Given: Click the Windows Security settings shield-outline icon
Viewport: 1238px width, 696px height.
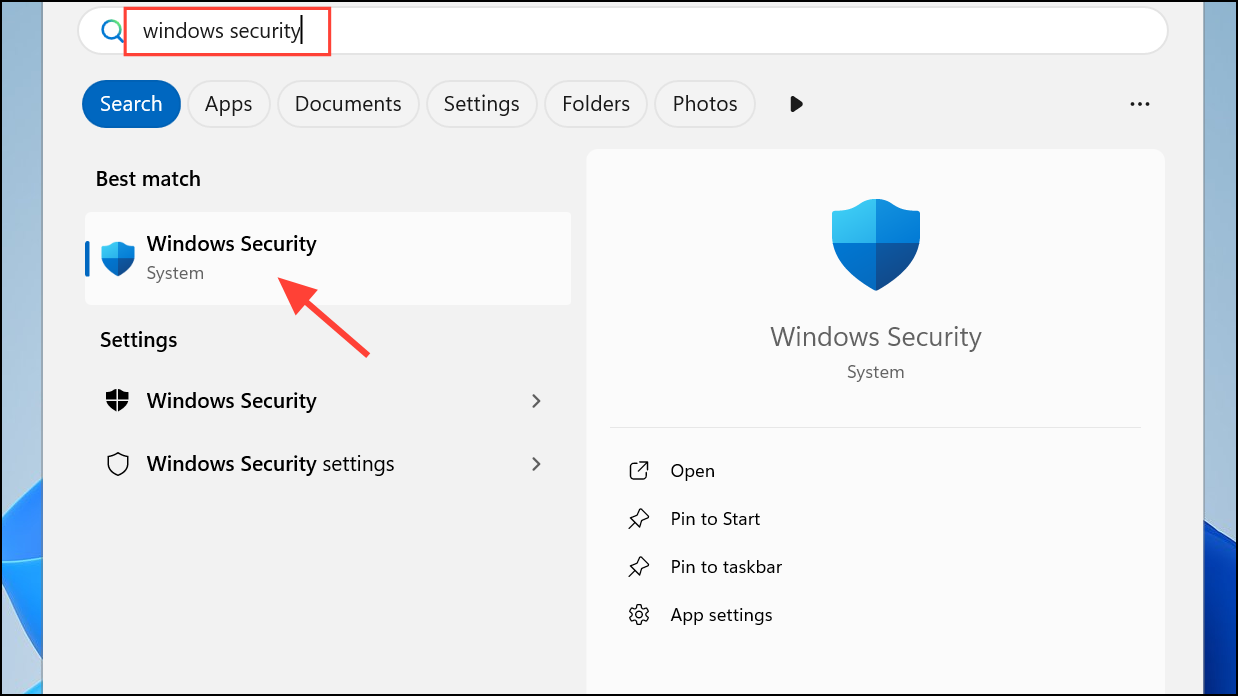Looking at the screenshot, I should click(x=117, y=463).
